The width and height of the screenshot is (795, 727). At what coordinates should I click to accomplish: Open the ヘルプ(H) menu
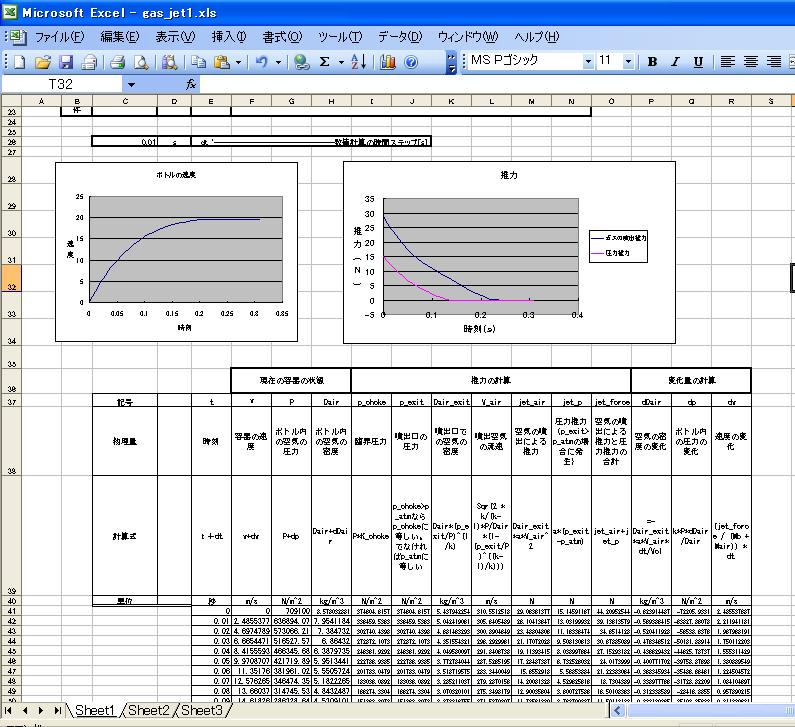(536, 37)
